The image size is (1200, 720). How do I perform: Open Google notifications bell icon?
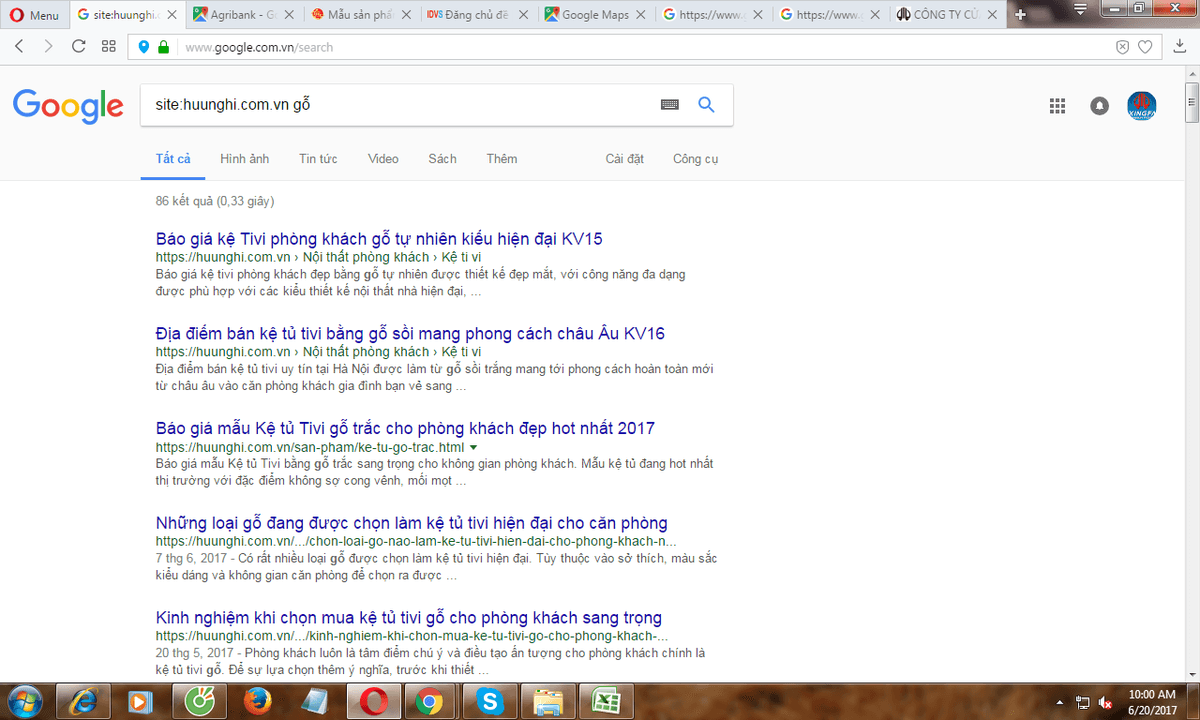[x=1100, y=106]
